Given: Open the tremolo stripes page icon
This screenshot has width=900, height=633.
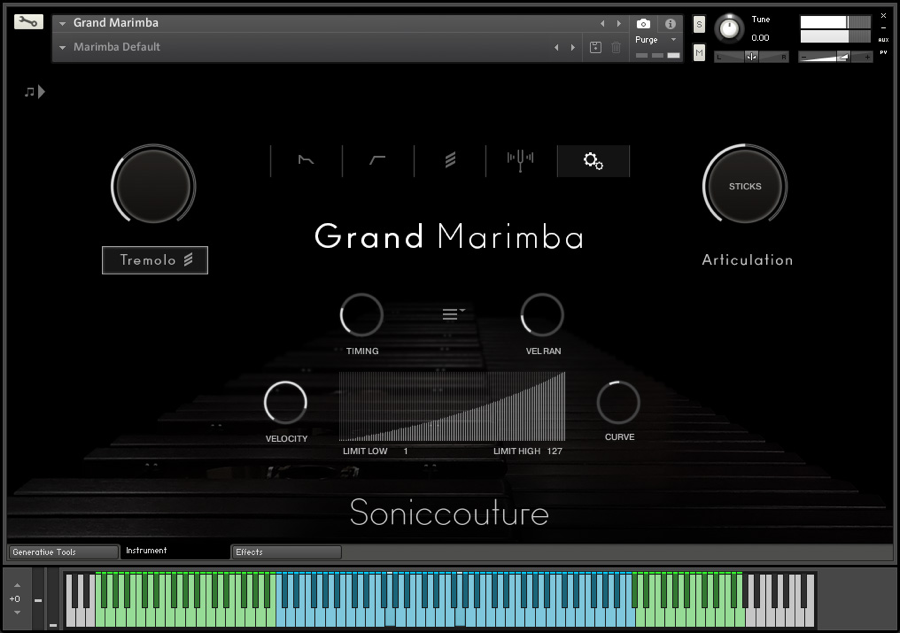Looking at the screenshot, I should [x=450, y=161].
